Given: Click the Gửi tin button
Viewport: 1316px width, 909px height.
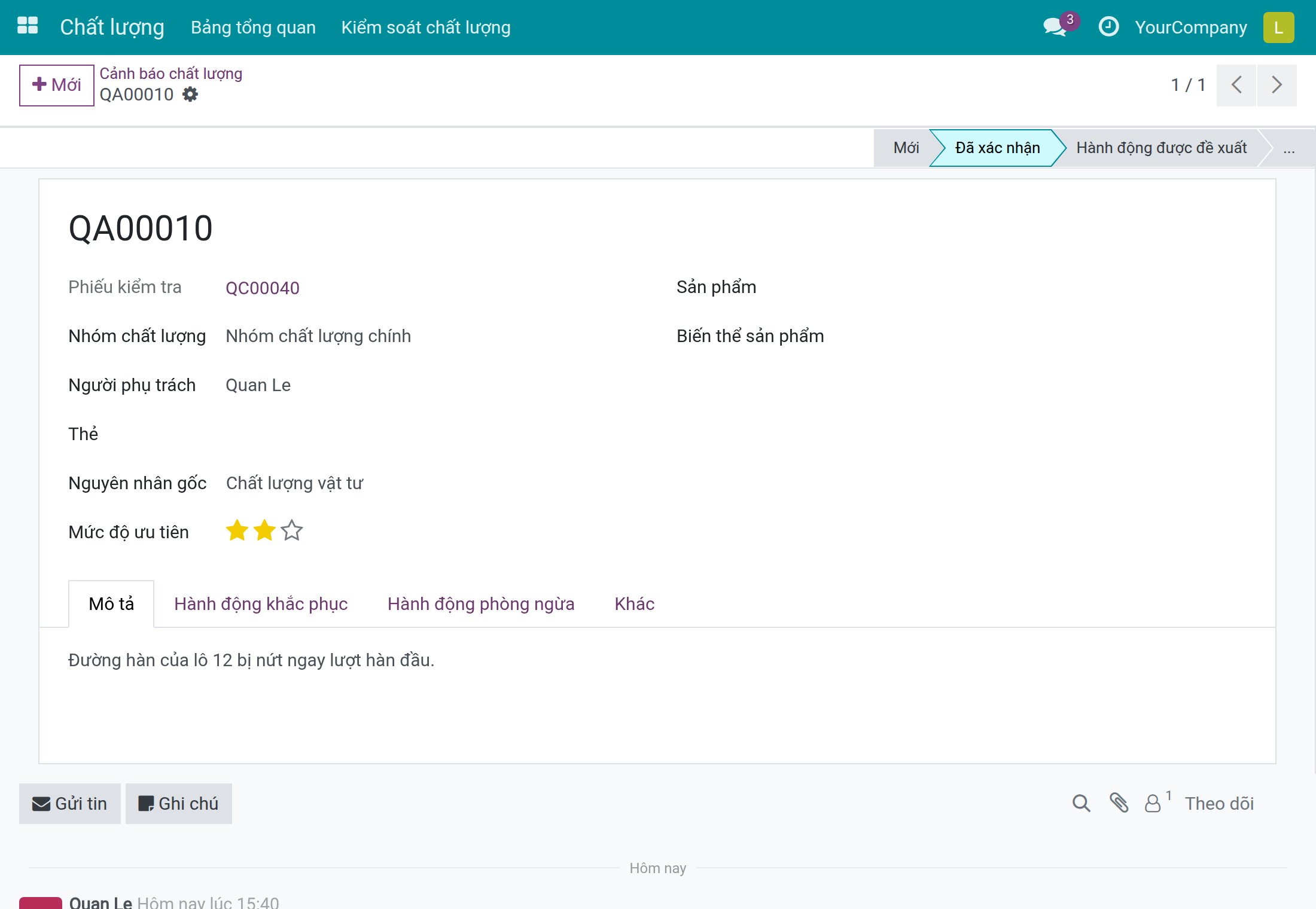Looking at the screenshot, I should (70, 804).
